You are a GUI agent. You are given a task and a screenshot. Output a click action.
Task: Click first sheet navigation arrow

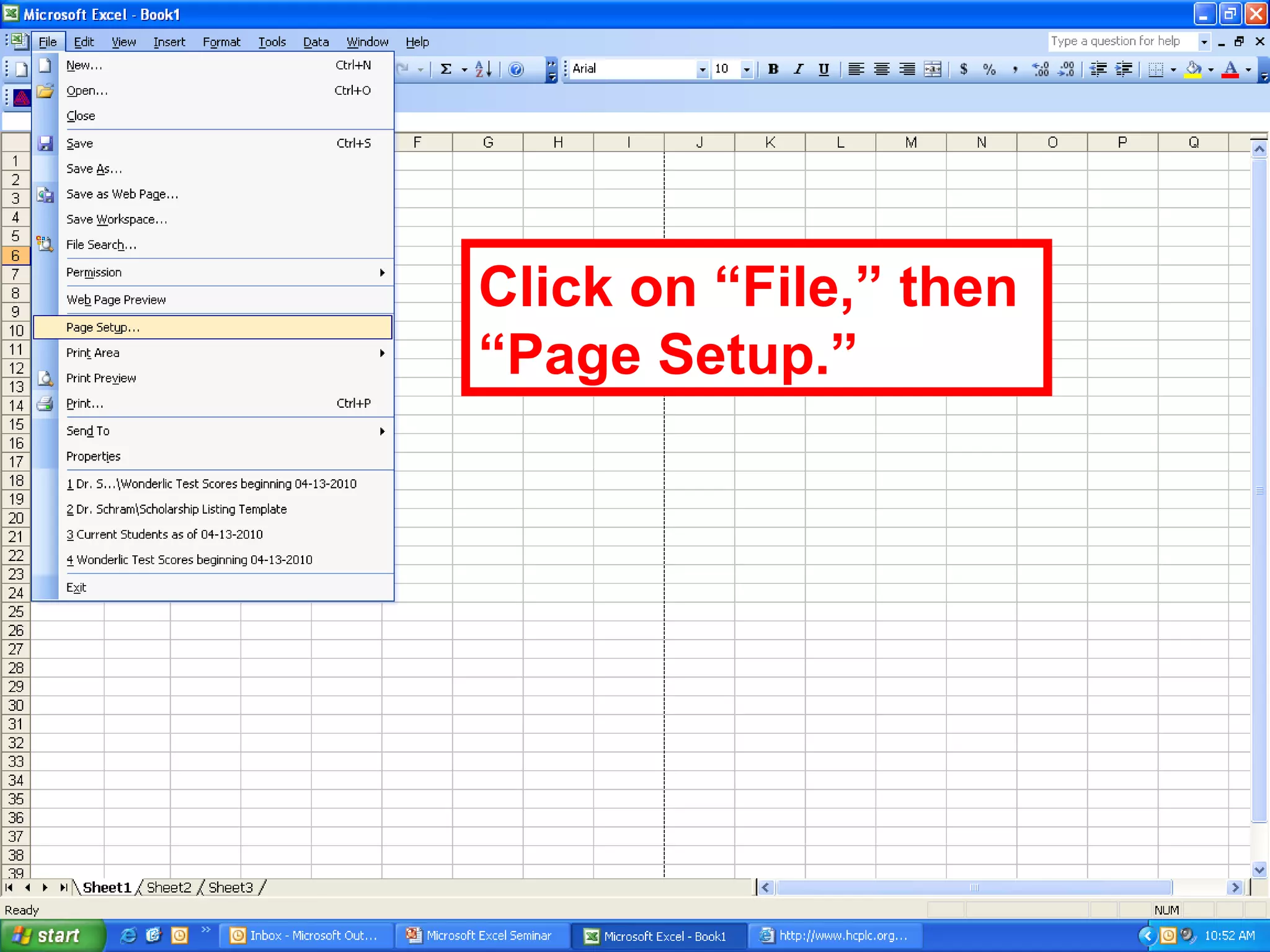click(10, 888)
